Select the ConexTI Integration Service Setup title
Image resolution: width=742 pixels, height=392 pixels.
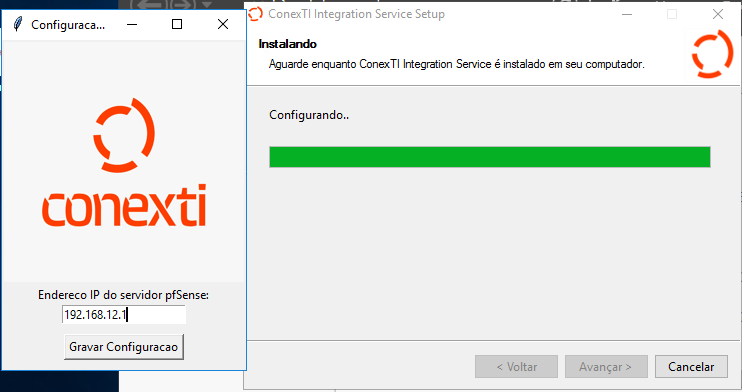356,14
